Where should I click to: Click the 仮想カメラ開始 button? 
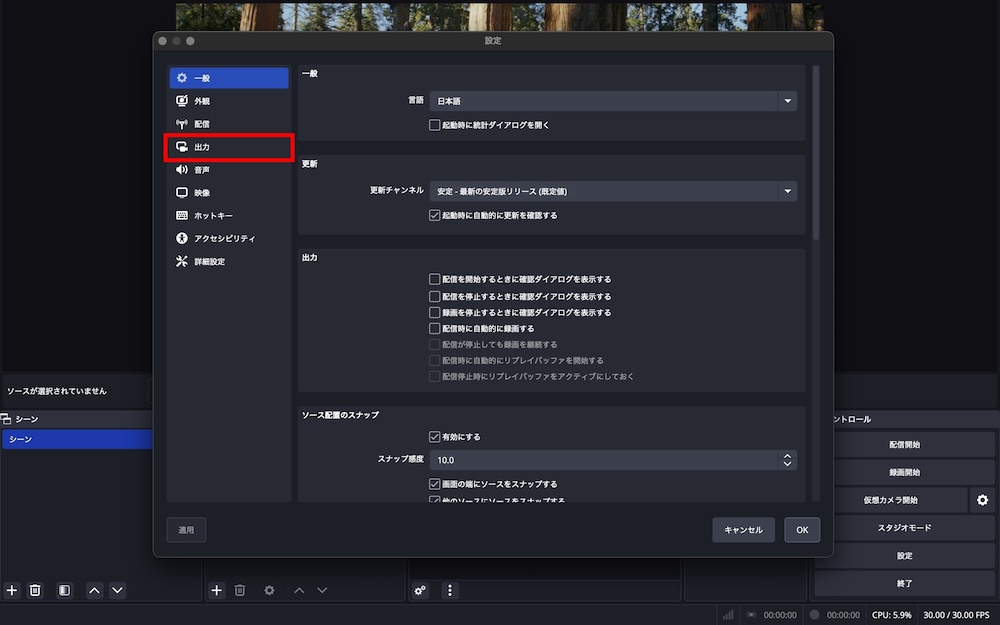coord(890,500)
